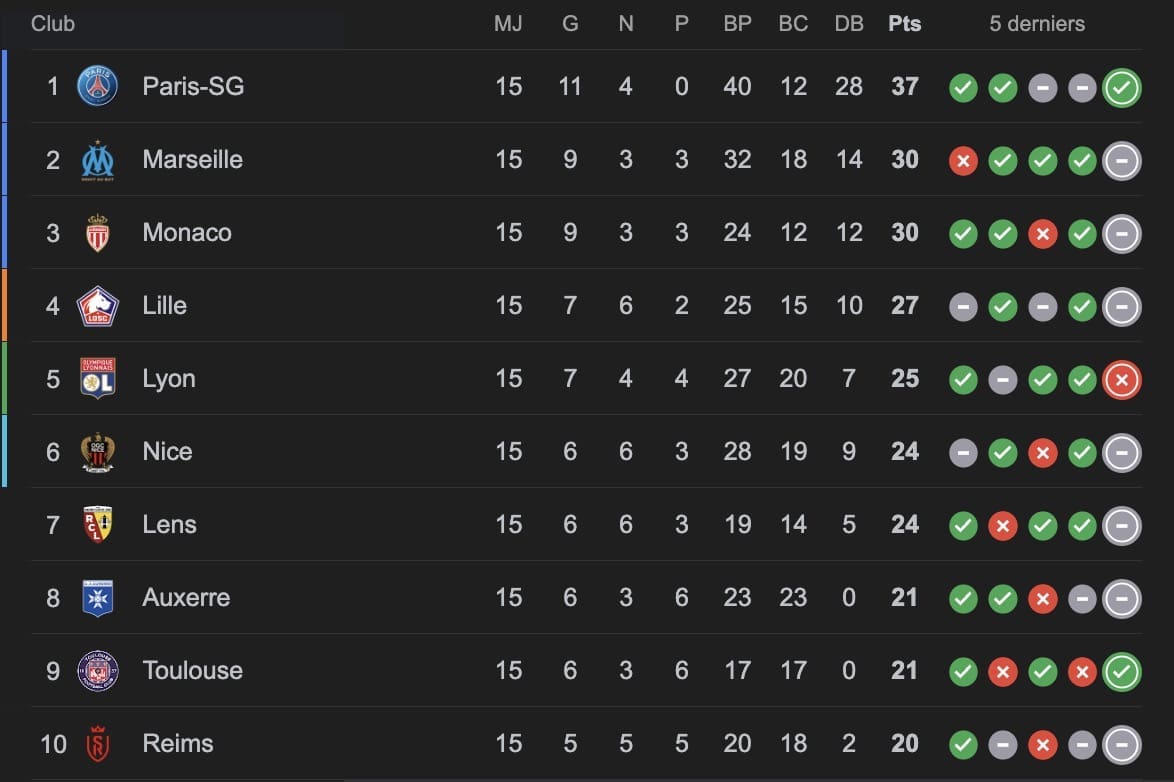Viewport: 1174px width, 782px height.
Task: Click the Marseille club logo
Action: (97, 160)
